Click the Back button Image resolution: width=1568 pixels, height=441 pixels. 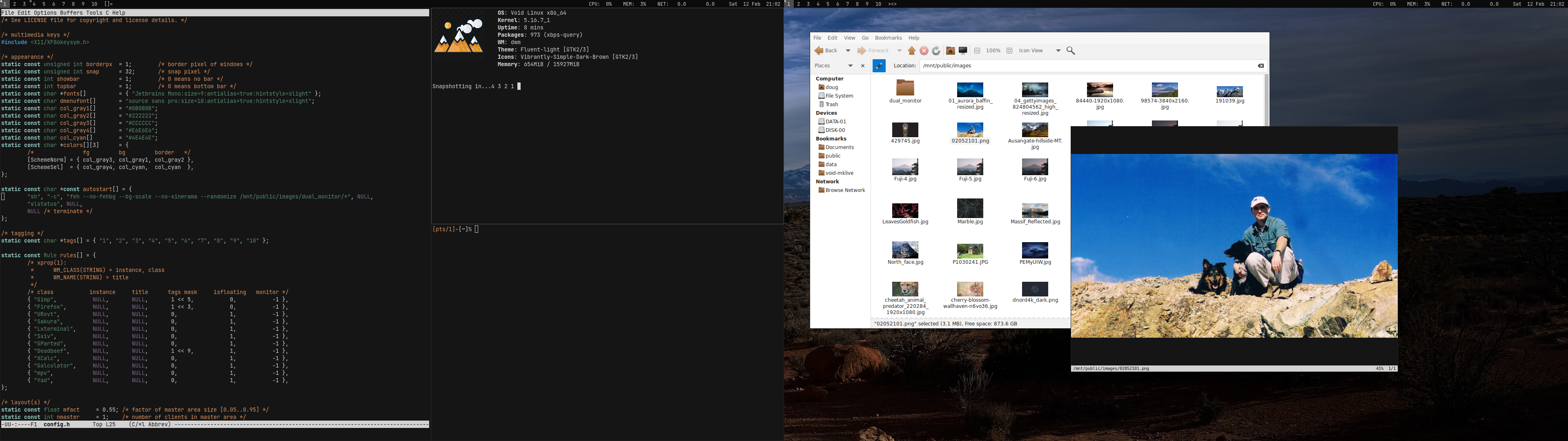[x=826, y=51]
